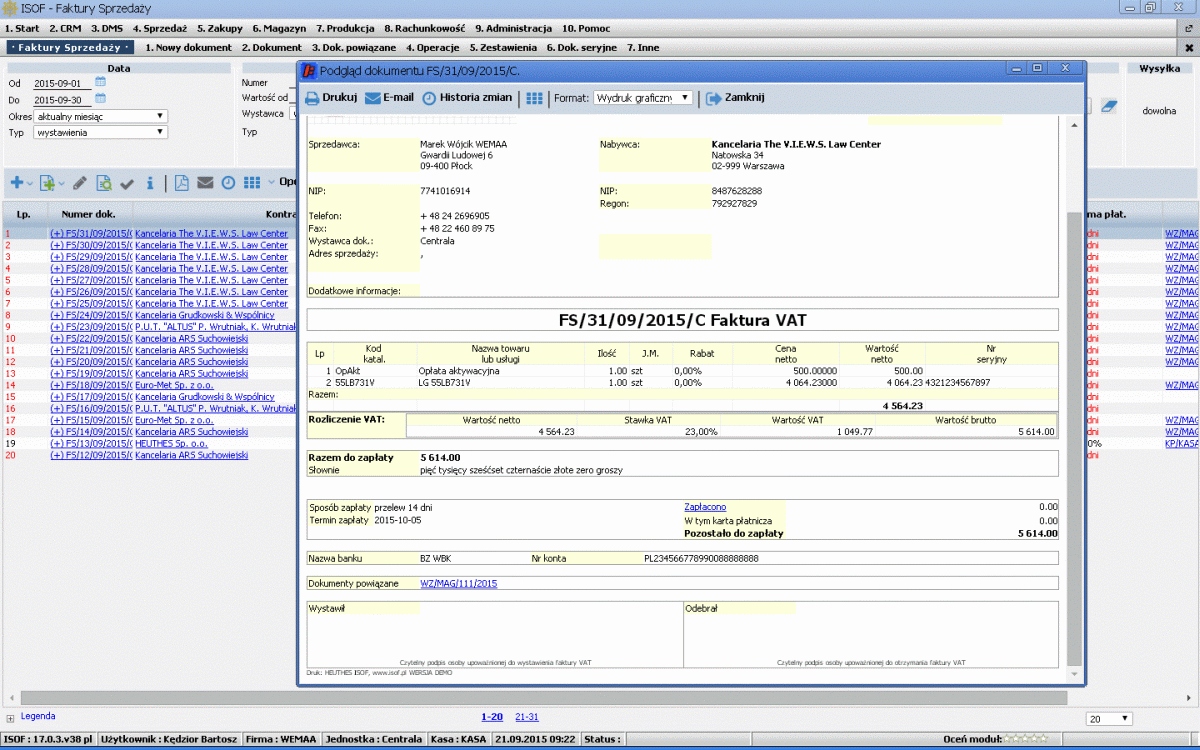Click the blue plus add icon
The width and height of the screenshot is (1200, 750).
coord(16,183)
